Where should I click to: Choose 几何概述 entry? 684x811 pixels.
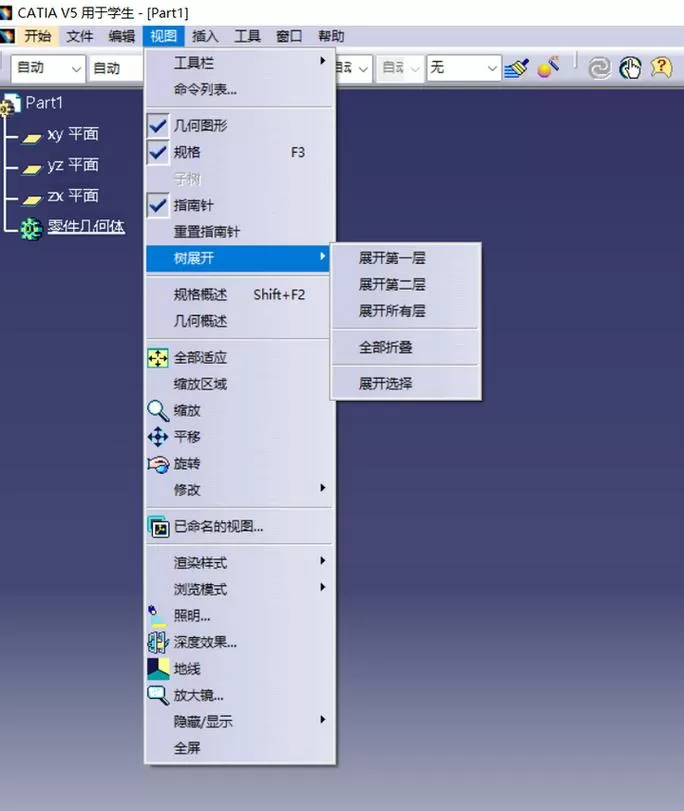click(x=240, y=321)
